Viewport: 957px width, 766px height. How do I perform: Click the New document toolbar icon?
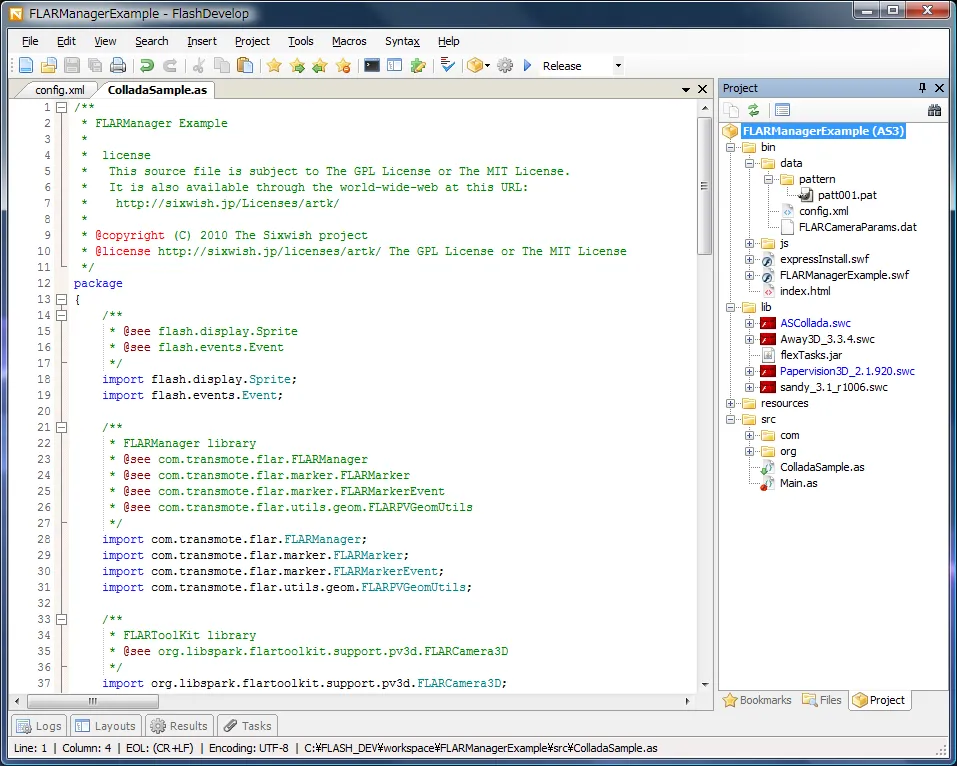26,65
